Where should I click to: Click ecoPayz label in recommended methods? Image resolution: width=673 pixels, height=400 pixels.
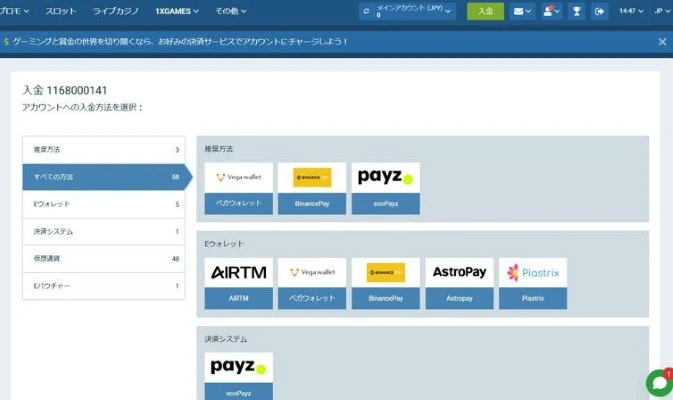tap(386, 203)
